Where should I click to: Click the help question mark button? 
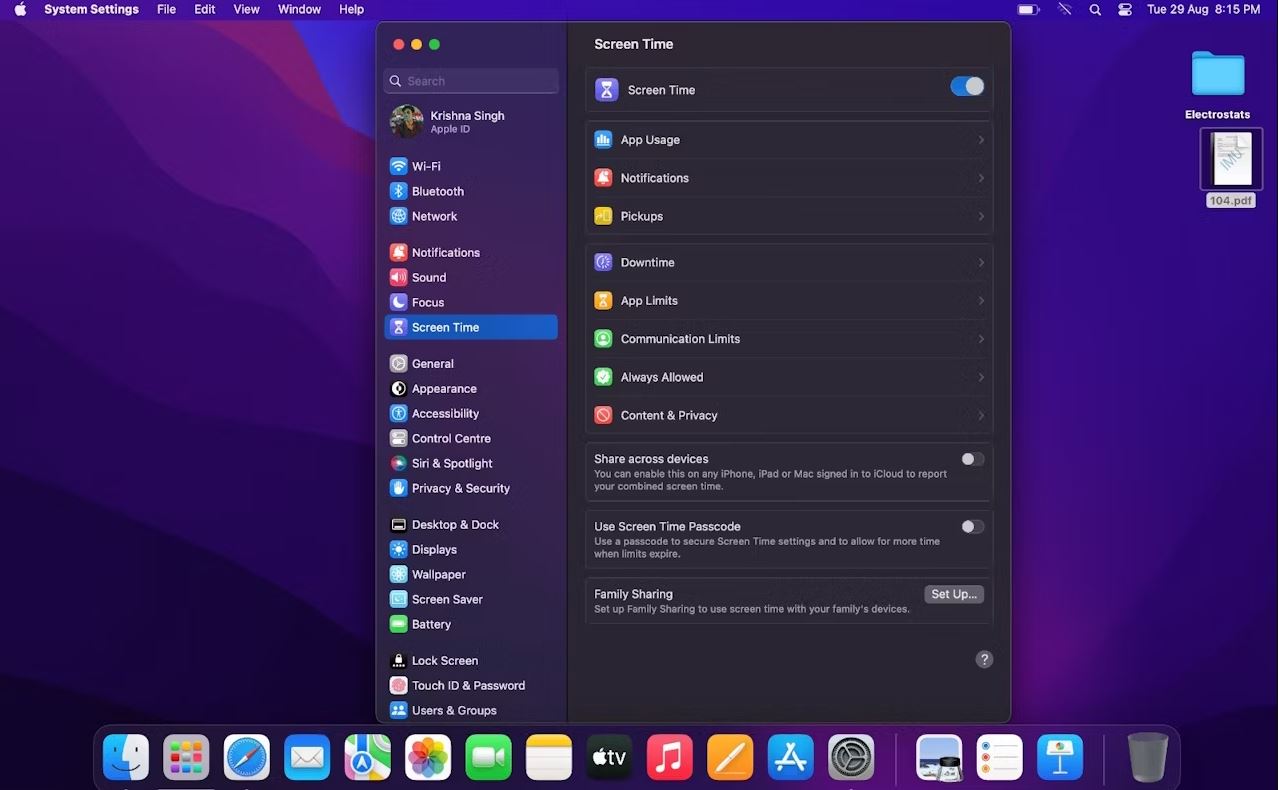984,659
